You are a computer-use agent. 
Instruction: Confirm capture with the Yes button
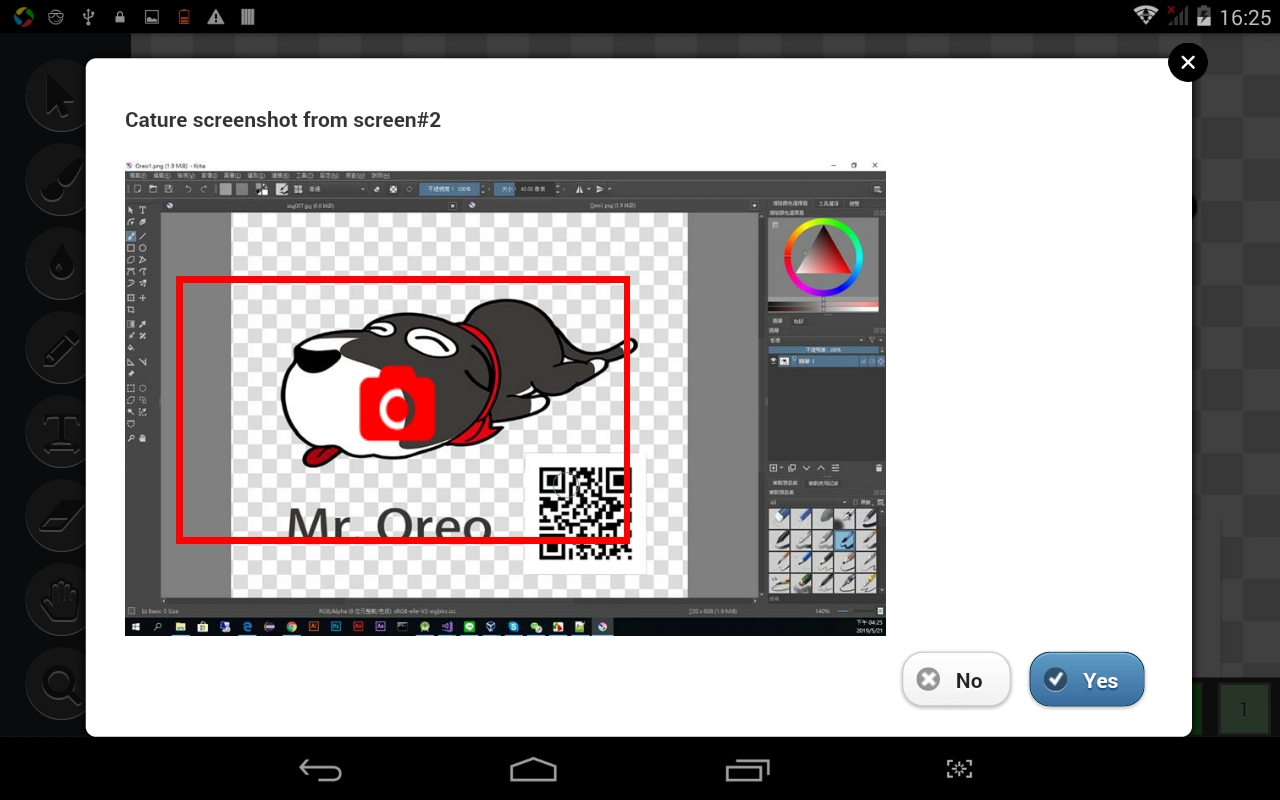pyautogui.click(x=1086, y=680)
